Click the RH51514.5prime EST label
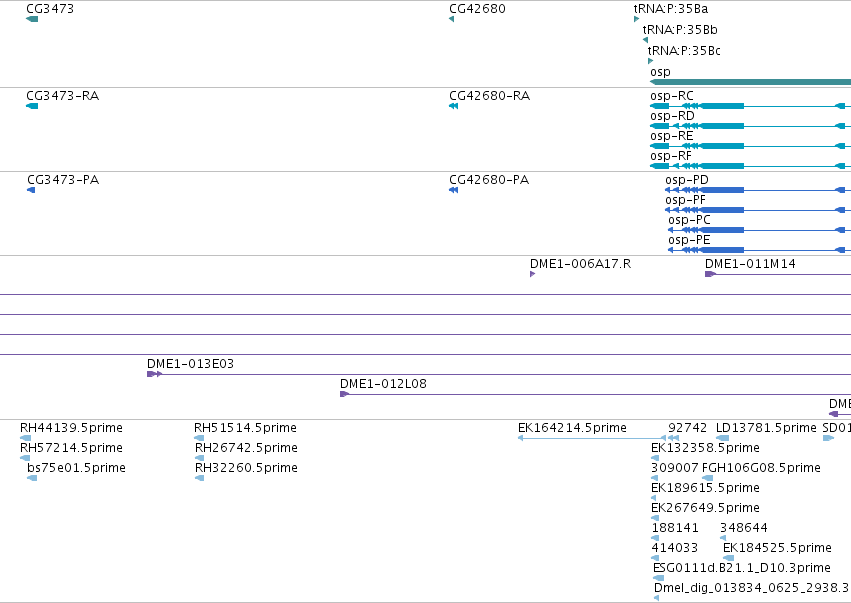The height and width of the screenshot is (603, 851). click(245, 428)
